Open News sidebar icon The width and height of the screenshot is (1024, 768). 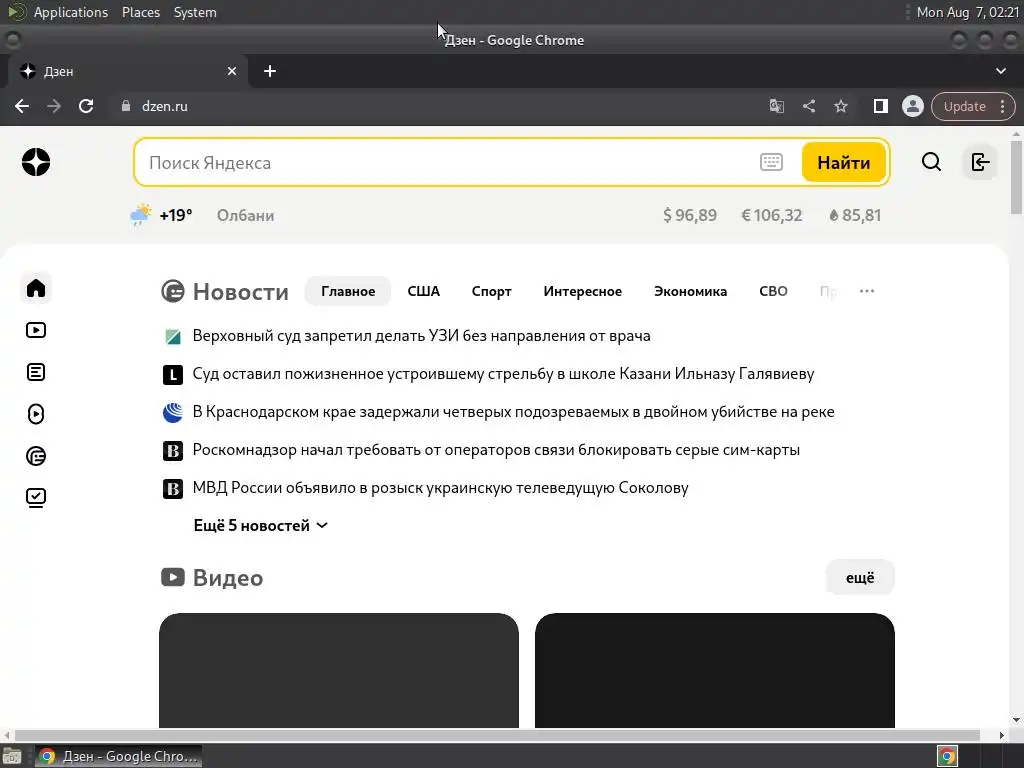click(36, 456)
